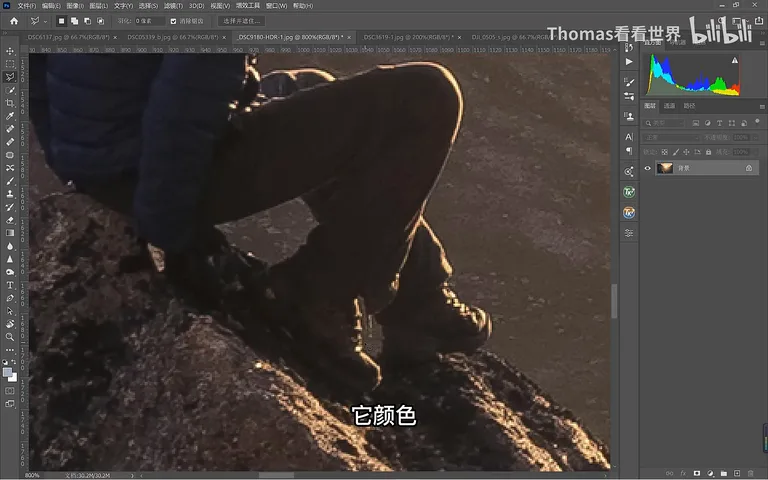Toggle Quick Mask mode

tap(10, 391)
